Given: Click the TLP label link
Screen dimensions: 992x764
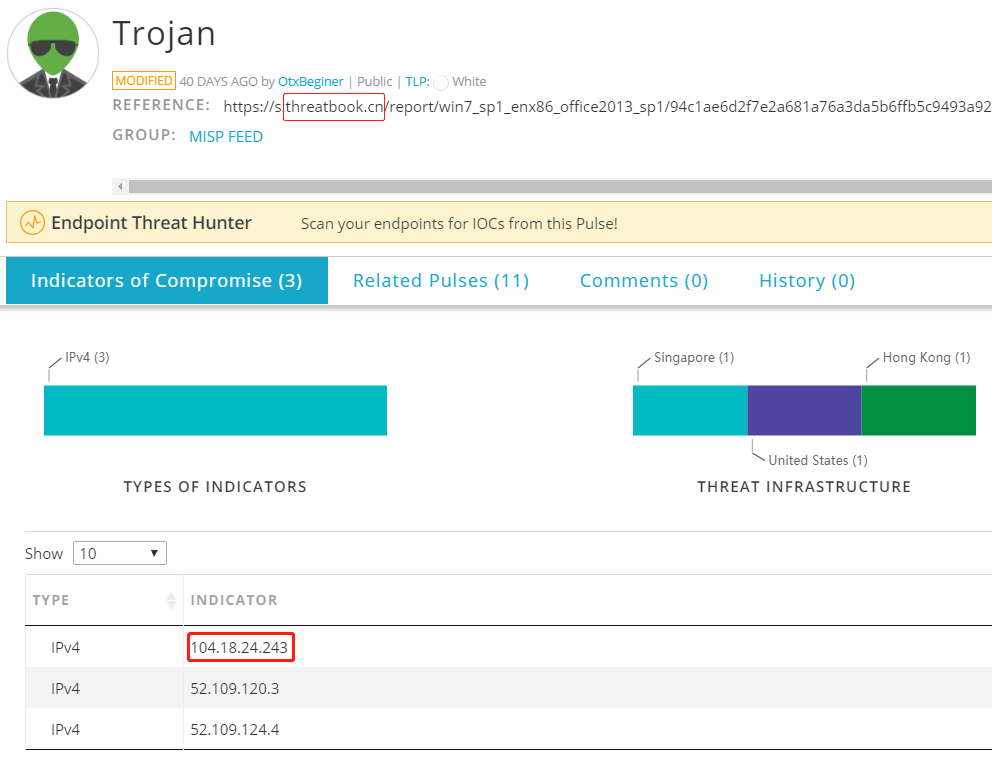Looking at the screenshot, I should click(417, 82).
